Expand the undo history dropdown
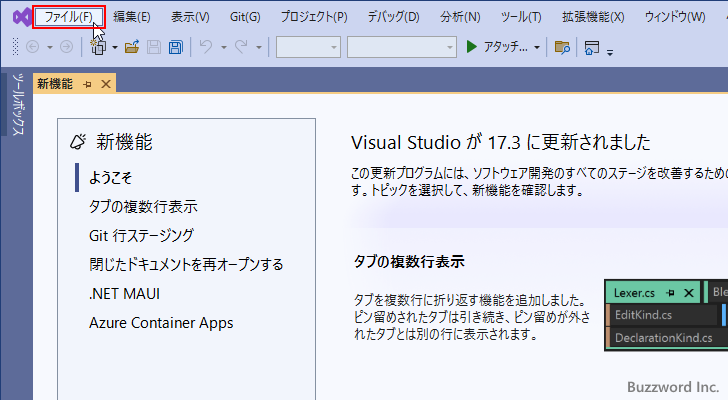Screen dimensions: 728x400 point(223,47)
